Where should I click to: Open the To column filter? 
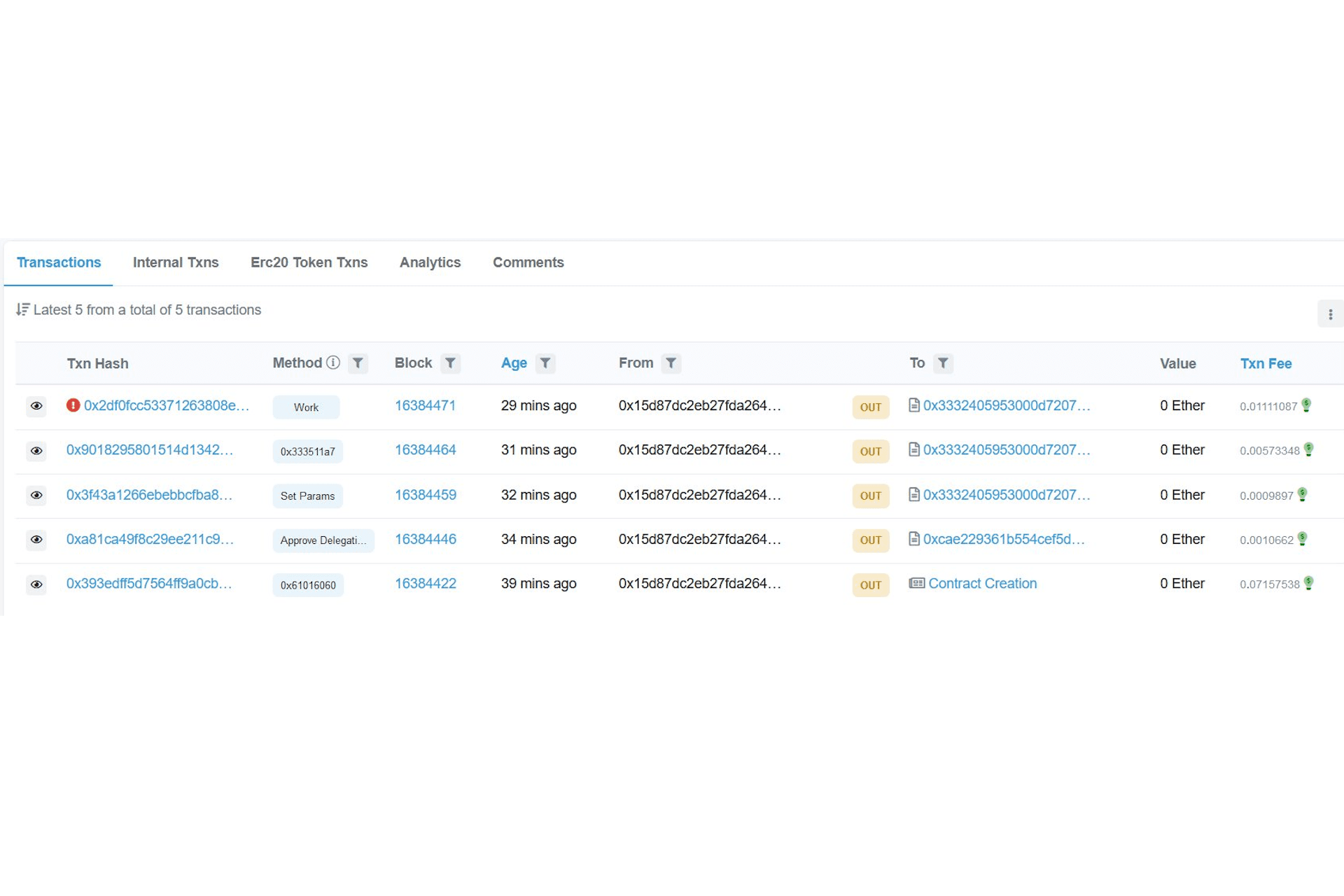[943, 363]
